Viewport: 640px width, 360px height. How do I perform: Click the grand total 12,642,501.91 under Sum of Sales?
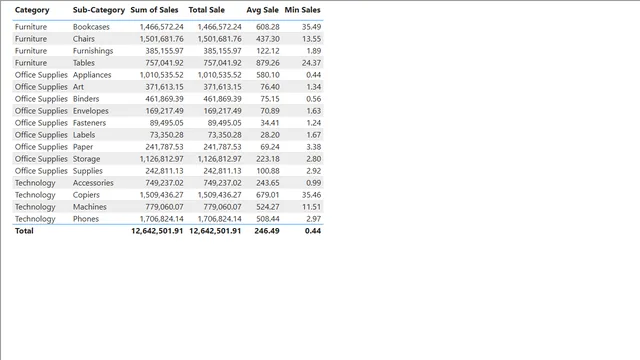tap(157, 231)
